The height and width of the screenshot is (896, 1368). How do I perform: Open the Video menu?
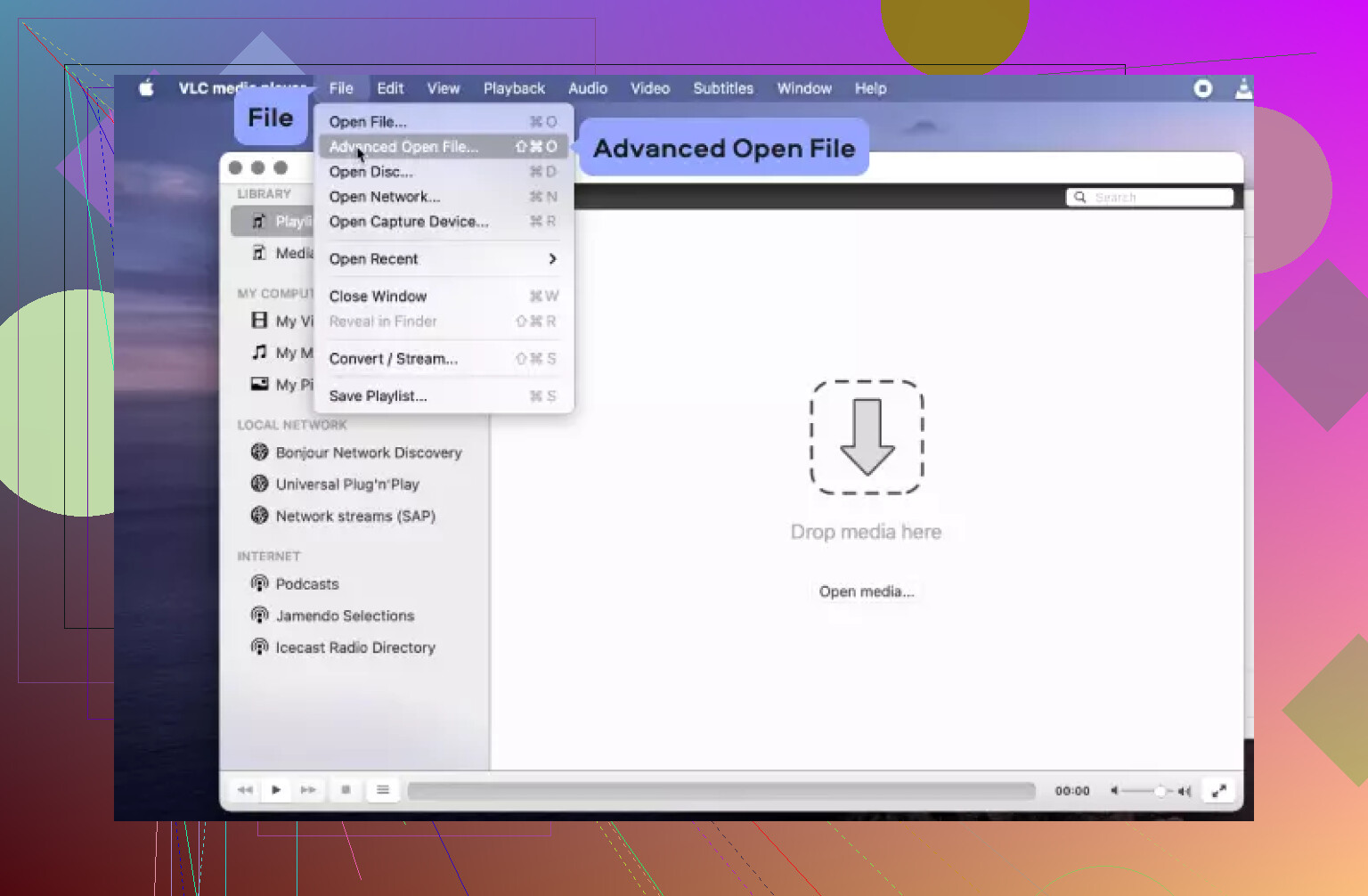point(650,88)
